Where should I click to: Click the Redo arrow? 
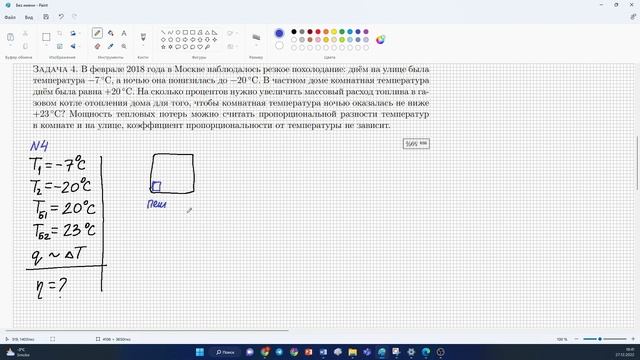tap(74, 17)
